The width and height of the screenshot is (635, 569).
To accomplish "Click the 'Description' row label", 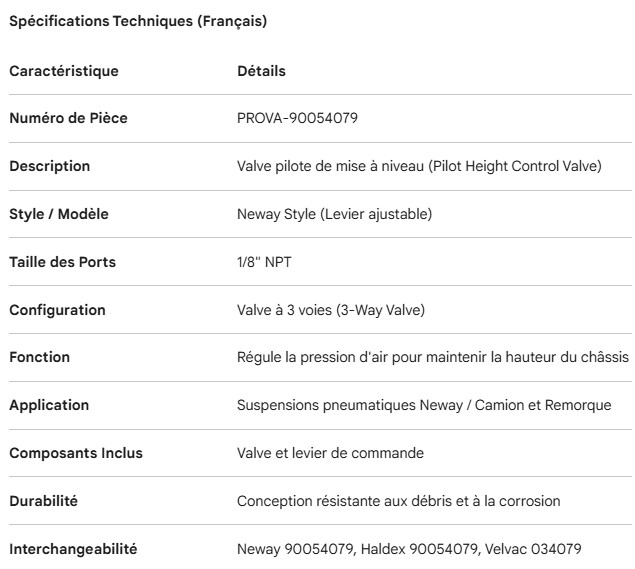I will pos(50,166).
